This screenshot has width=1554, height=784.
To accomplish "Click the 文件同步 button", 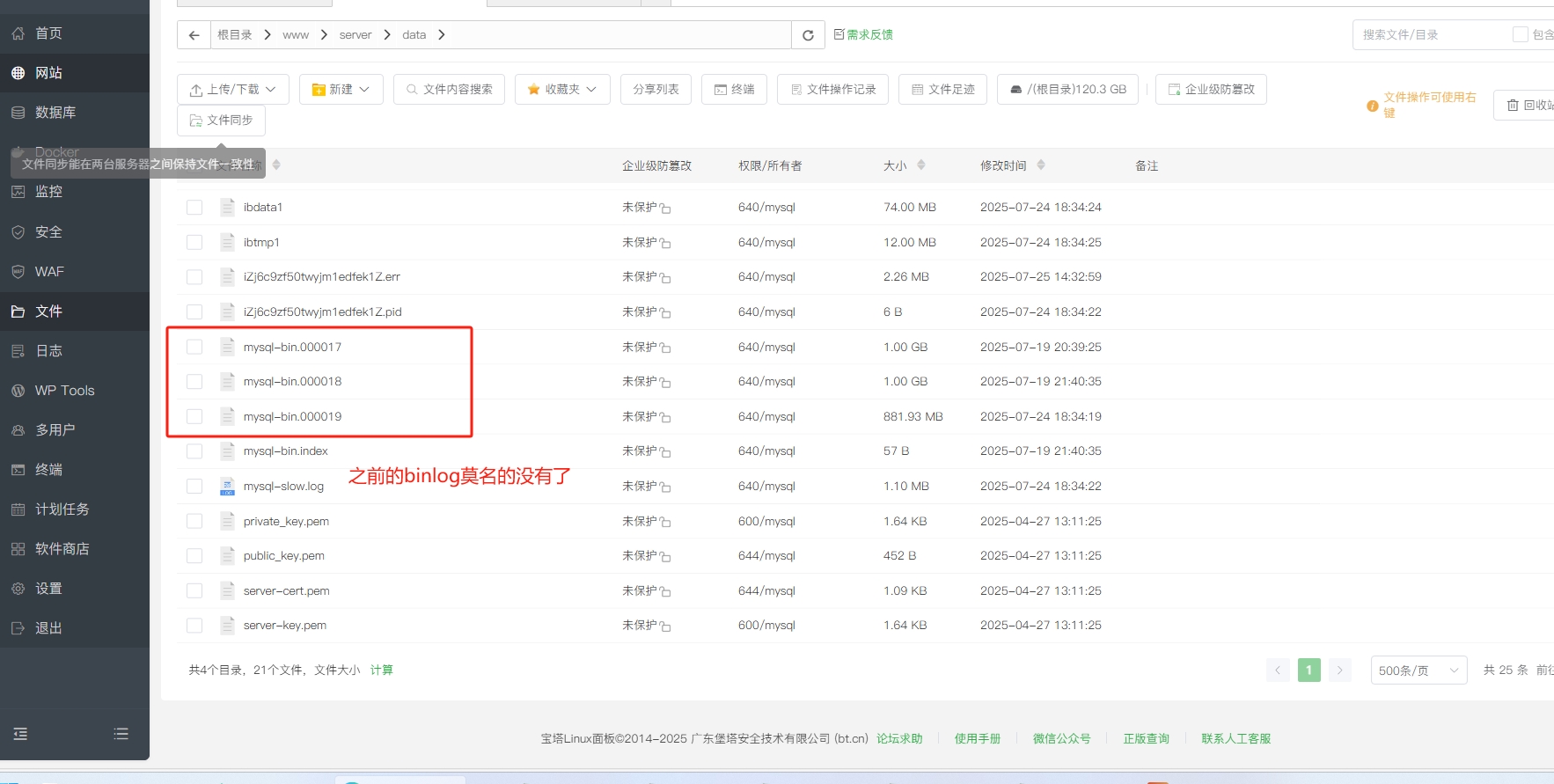I will click(x=222, y=121).
